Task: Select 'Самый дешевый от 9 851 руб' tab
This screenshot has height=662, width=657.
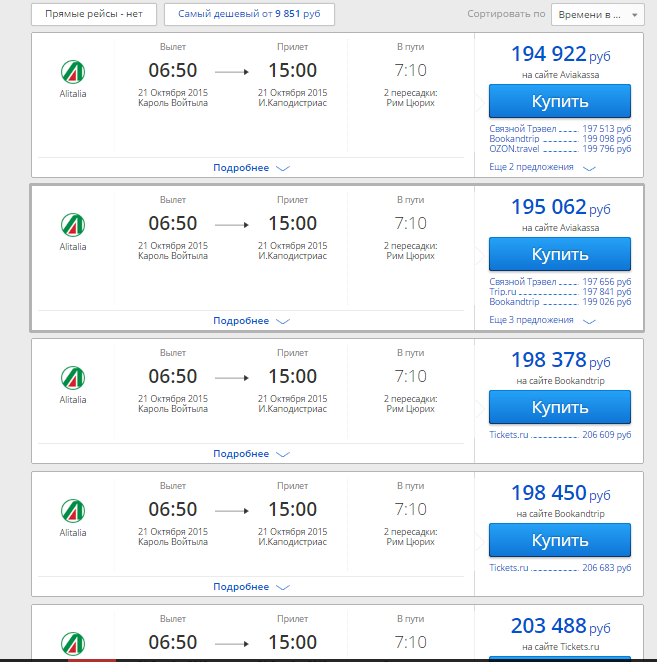Action: (x=249, y=15)
